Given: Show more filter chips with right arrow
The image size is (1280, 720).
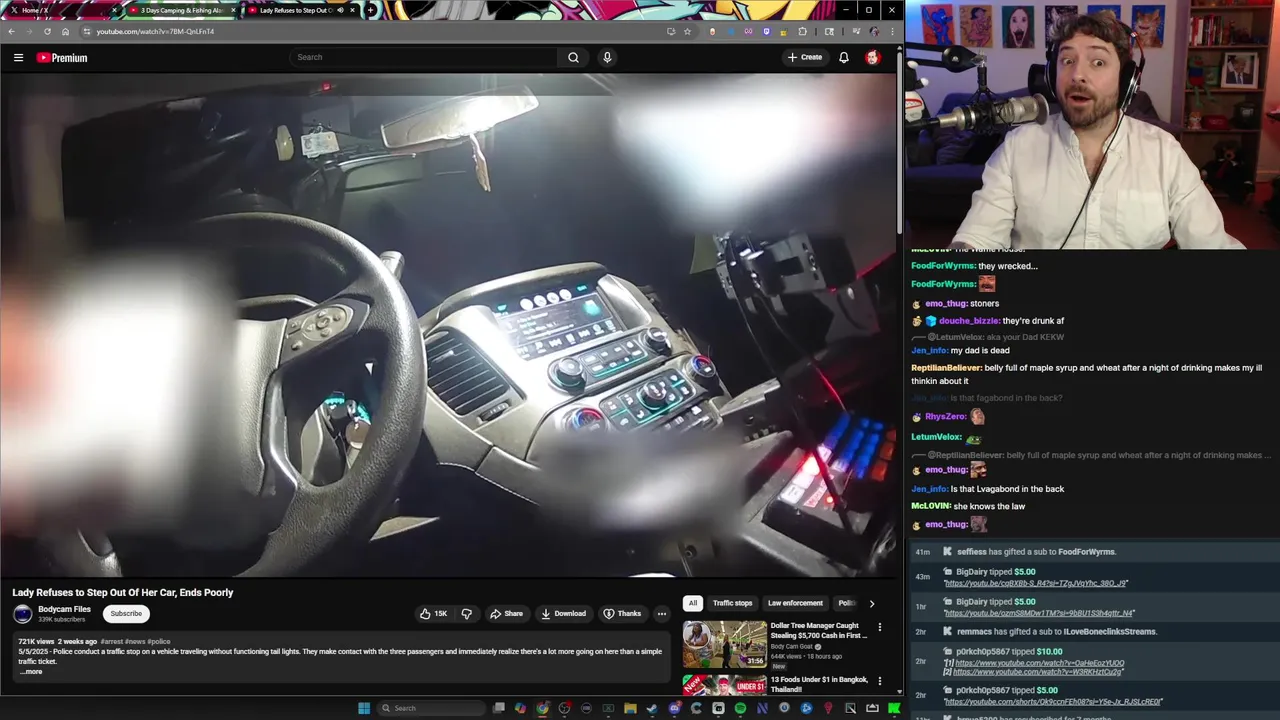Looking at the screenshot, I should tap(871, 603).
